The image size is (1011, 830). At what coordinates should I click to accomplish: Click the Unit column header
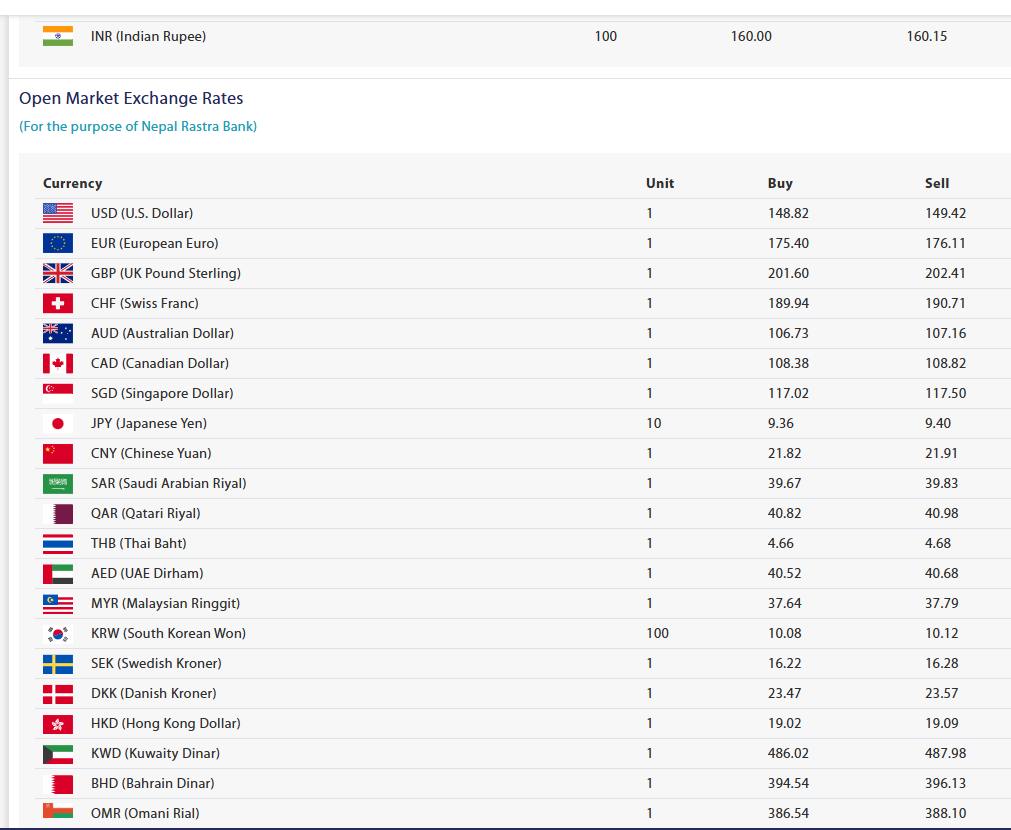(660, 183)
